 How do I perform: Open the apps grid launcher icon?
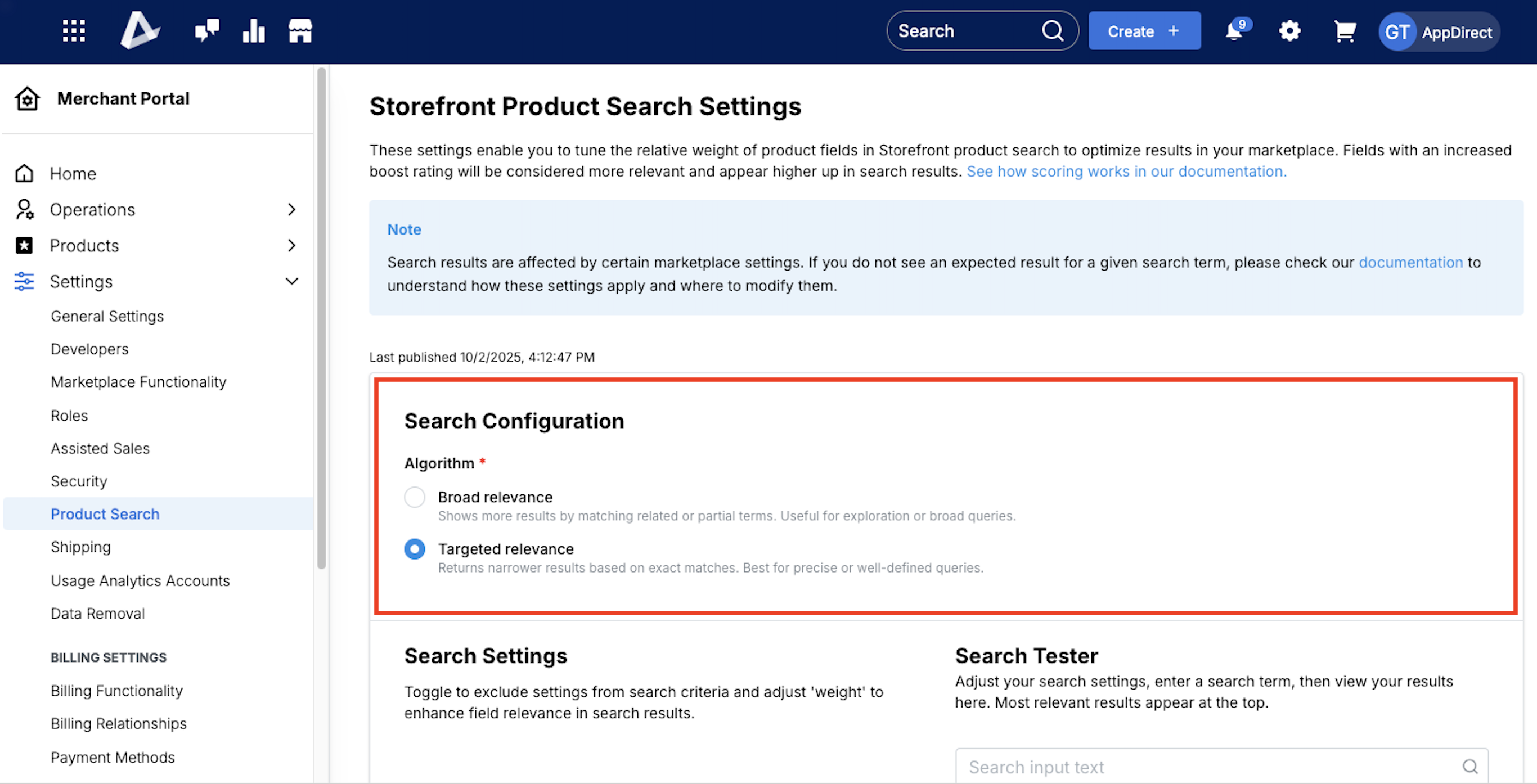click(74, 31)
